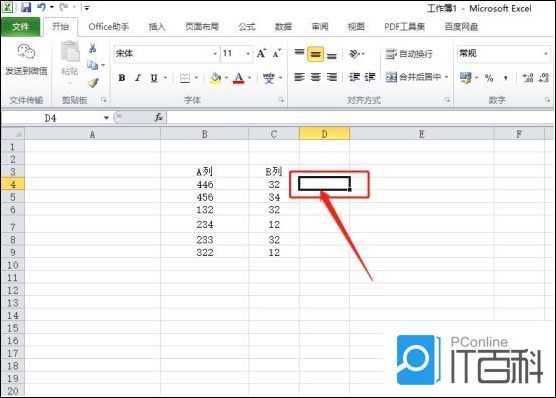556x398 pixels.
Task: Click the decrease indent icon
Action: (354, 77)
